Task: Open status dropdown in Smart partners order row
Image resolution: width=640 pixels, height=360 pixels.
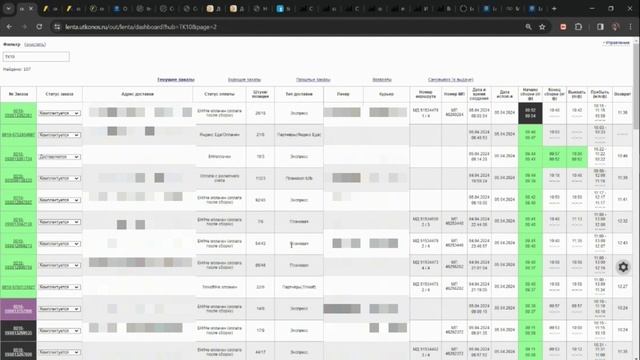Action: tap(59, 287)
